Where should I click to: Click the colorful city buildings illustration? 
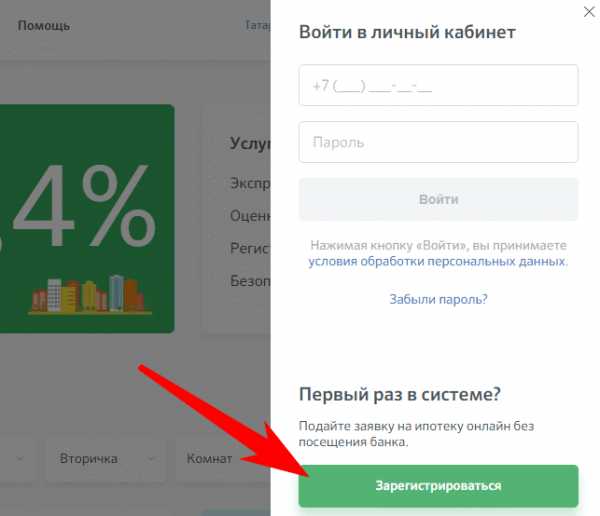click(90, 295)
